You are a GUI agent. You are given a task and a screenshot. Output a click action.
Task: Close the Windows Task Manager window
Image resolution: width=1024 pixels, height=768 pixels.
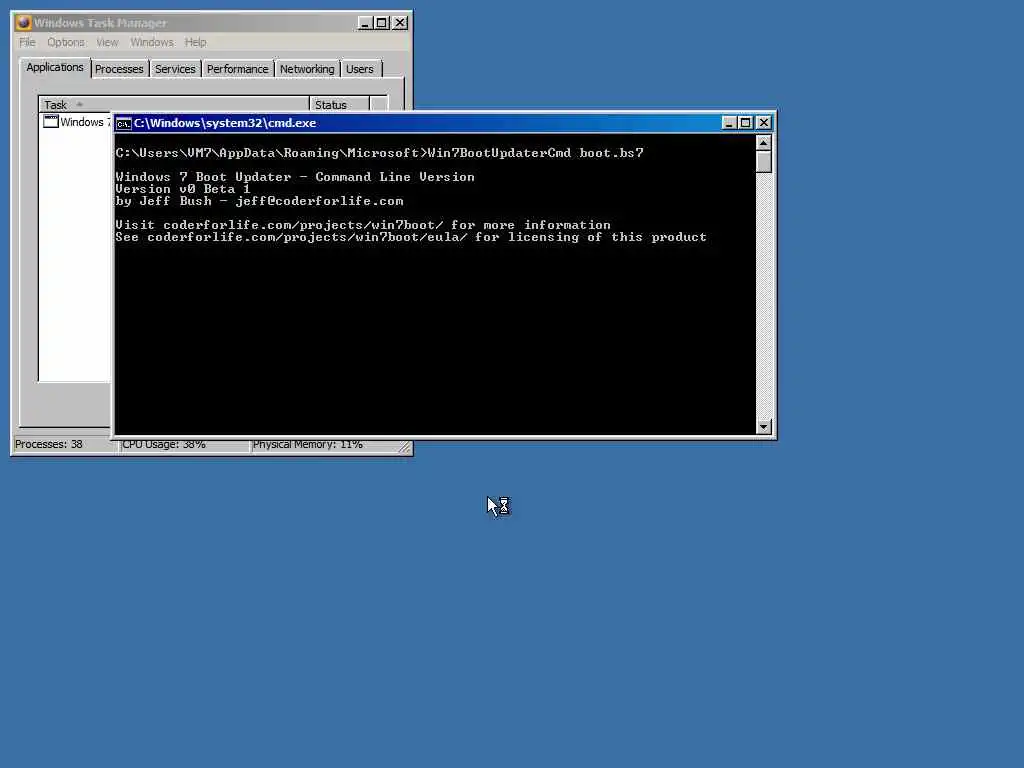pos(400,23)
